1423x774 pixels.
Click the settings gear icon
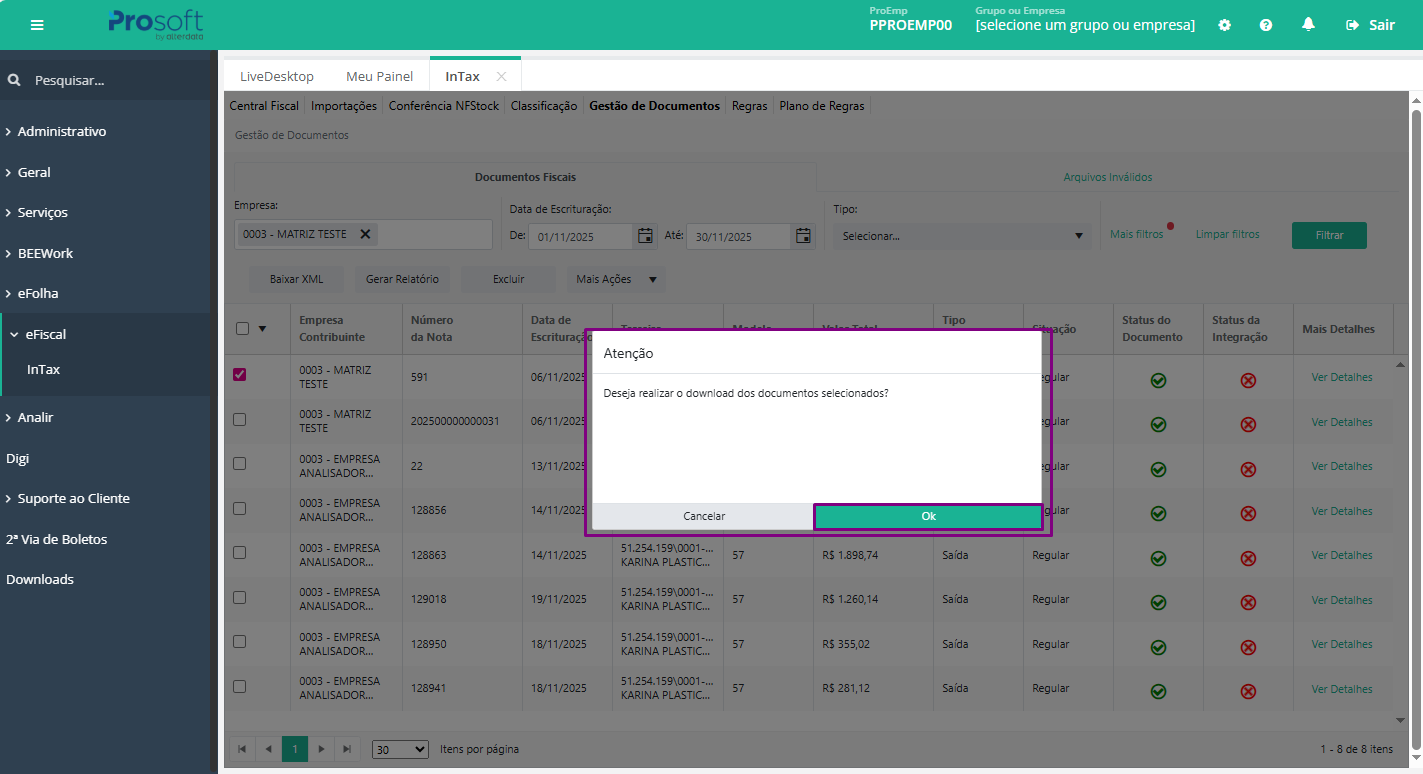coord(1224,25)
